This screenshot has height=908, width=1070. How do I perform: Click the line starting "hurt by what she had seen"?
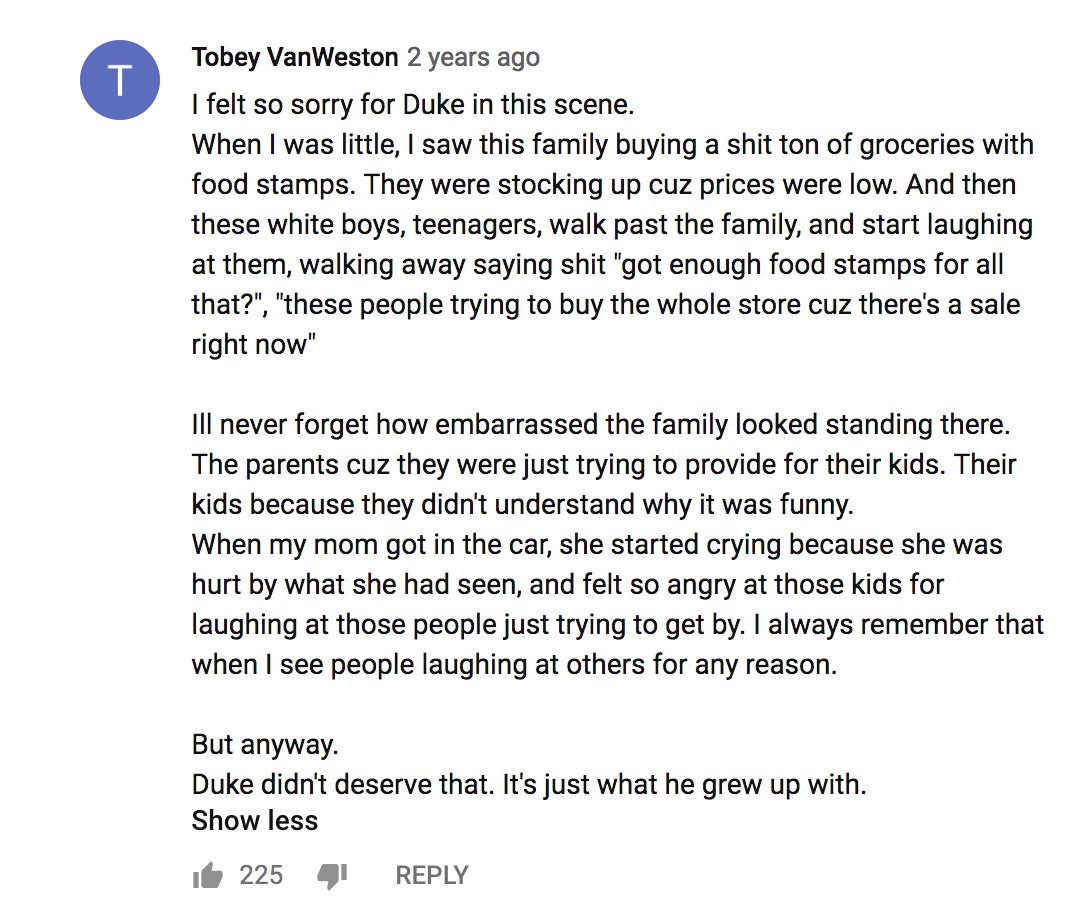coord(568,585)
